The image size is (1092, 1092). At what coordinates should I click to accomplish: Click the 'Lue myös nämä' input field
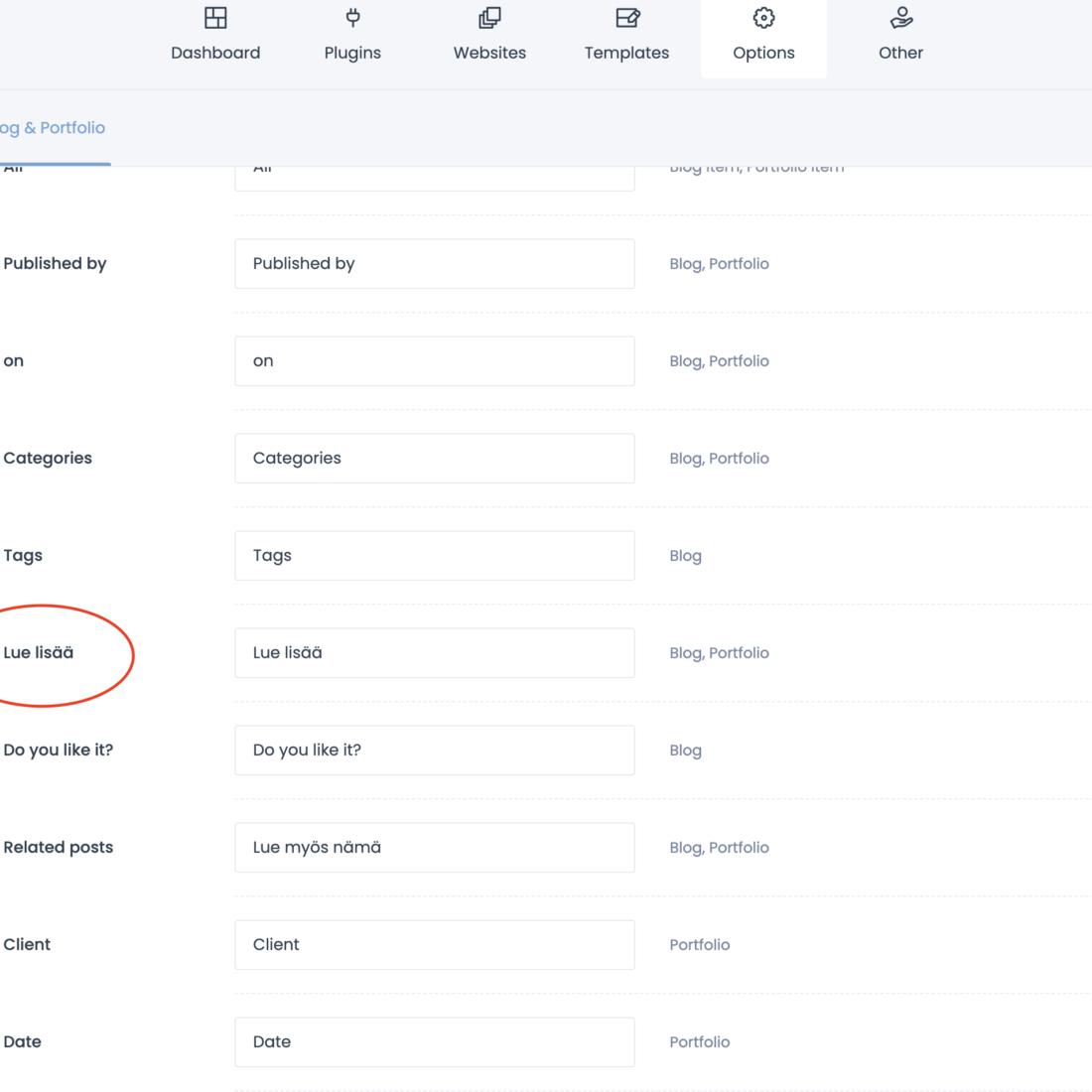coord(435,848)
